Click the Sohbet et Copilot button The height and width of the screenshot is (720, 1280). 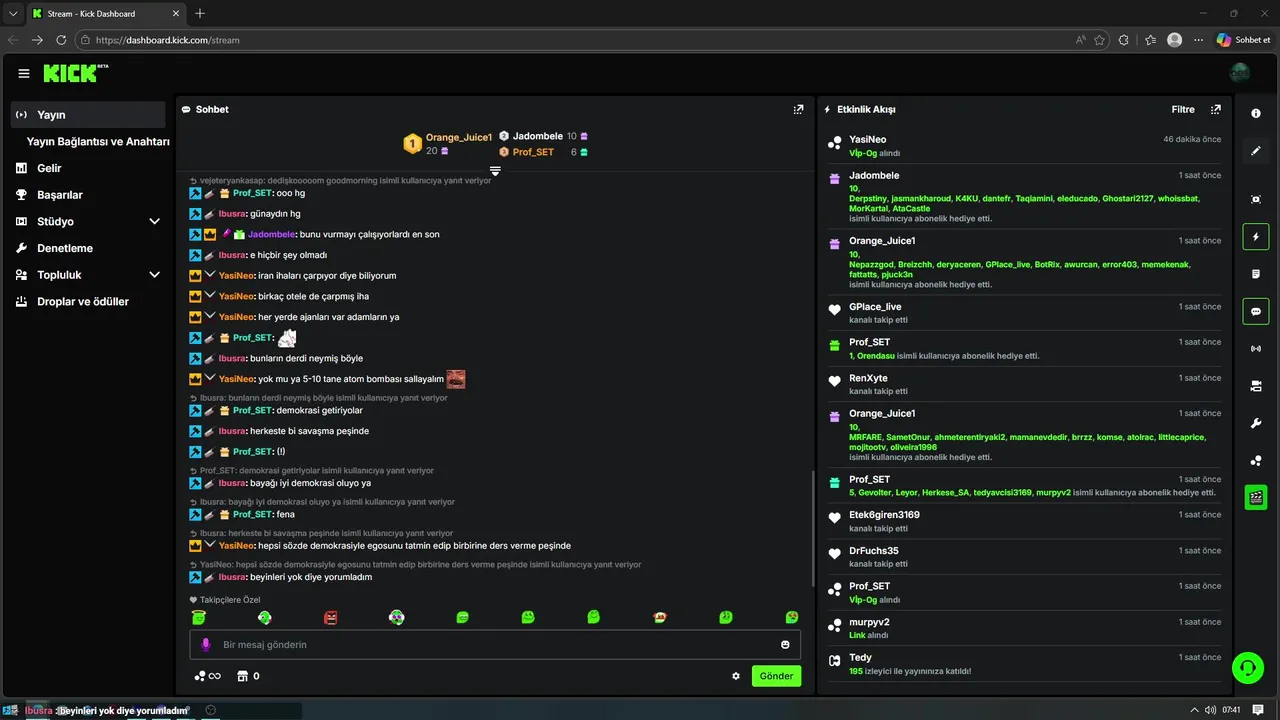1243,40
